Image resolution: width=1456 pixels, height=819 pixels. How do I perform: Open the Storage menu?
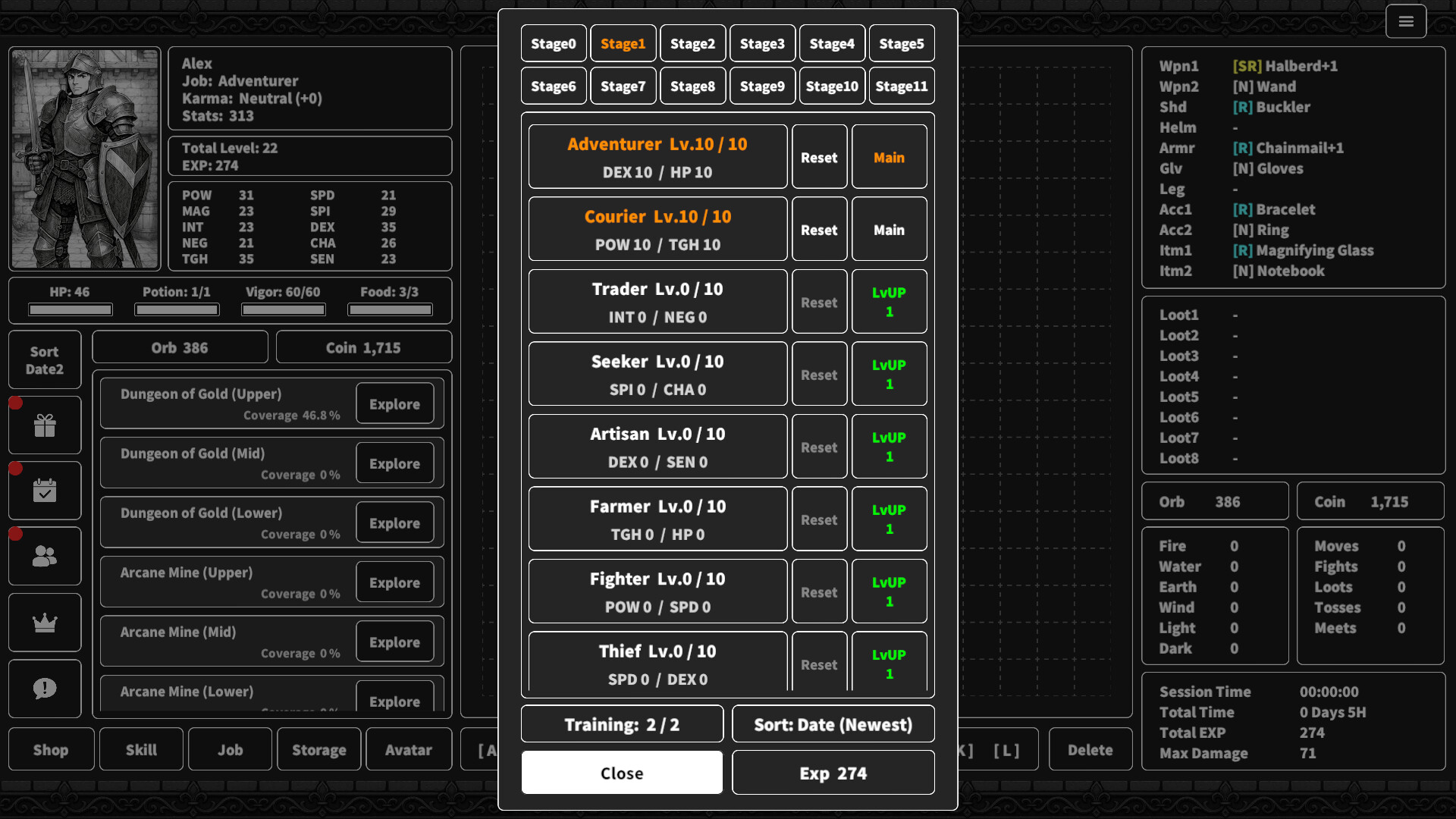pos(318,749)
